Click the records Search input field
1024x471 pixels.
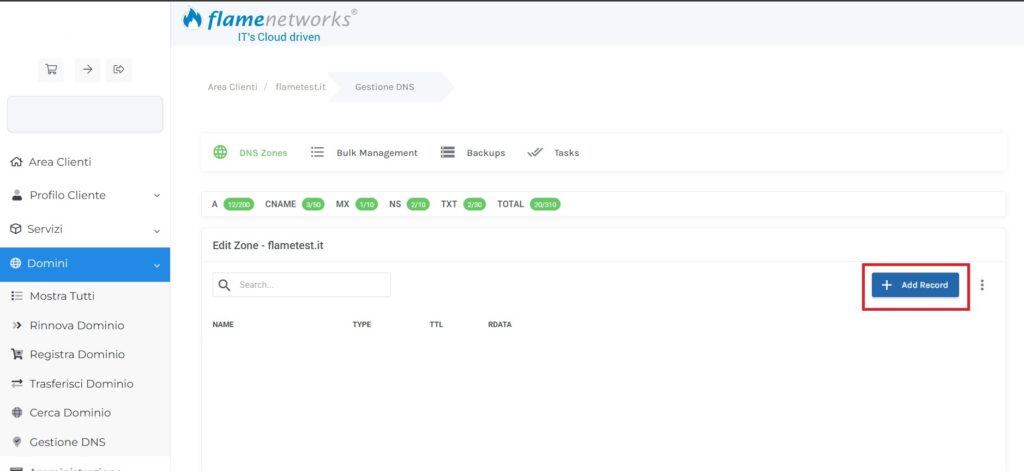tap(302, 285)
